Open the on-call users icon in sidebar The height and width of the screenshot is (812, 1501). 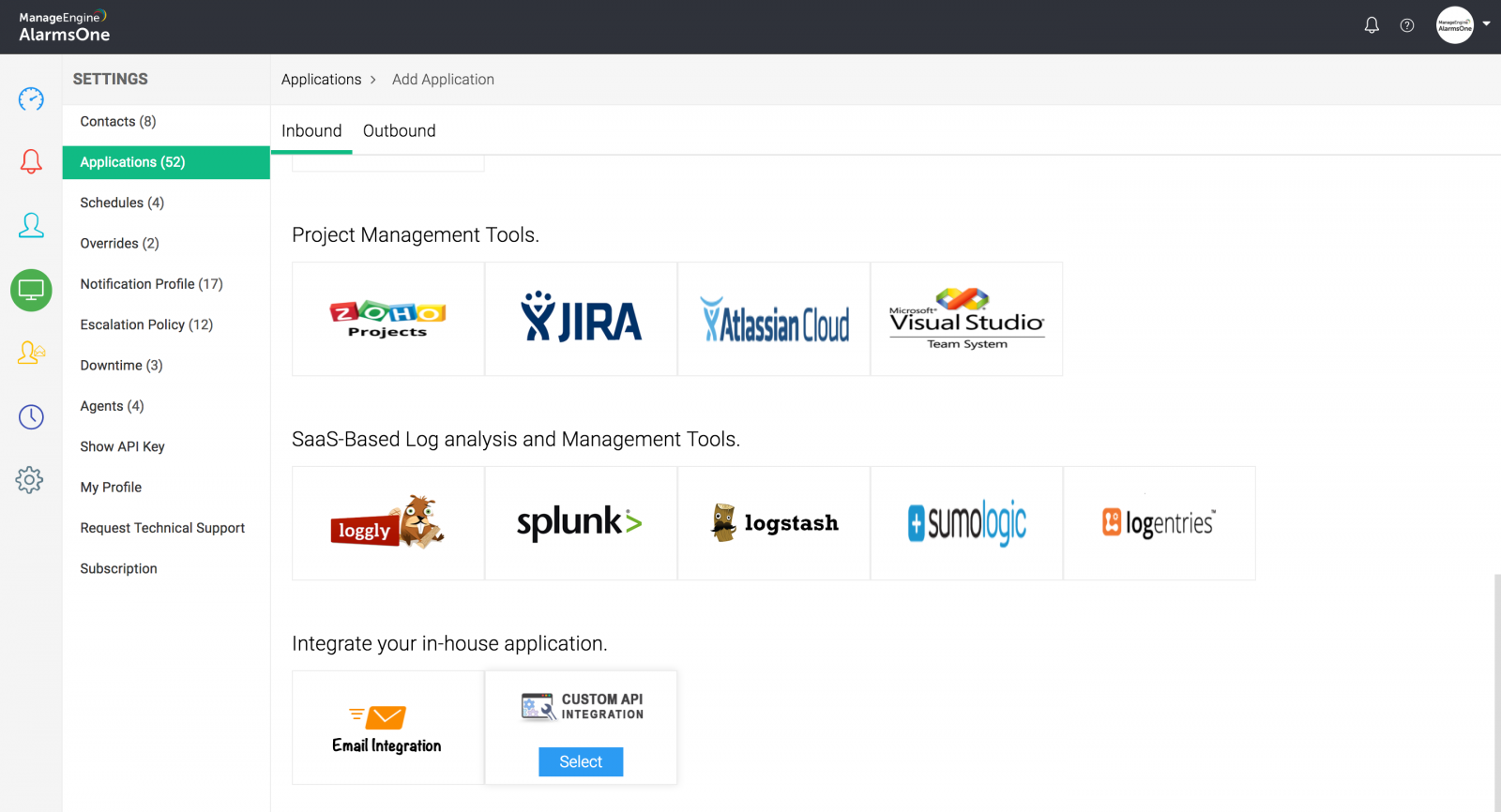point(31,353)
